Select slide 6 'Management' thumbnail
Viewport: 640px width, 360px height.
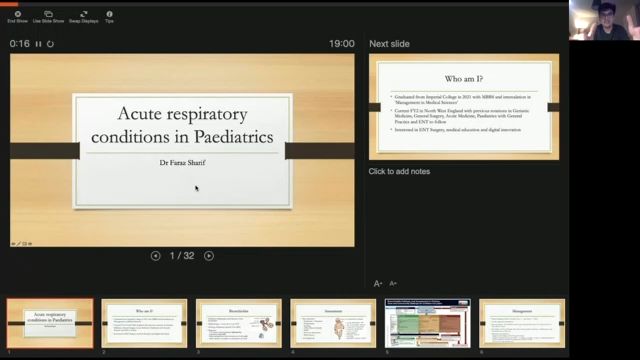(x=522, y=323)
